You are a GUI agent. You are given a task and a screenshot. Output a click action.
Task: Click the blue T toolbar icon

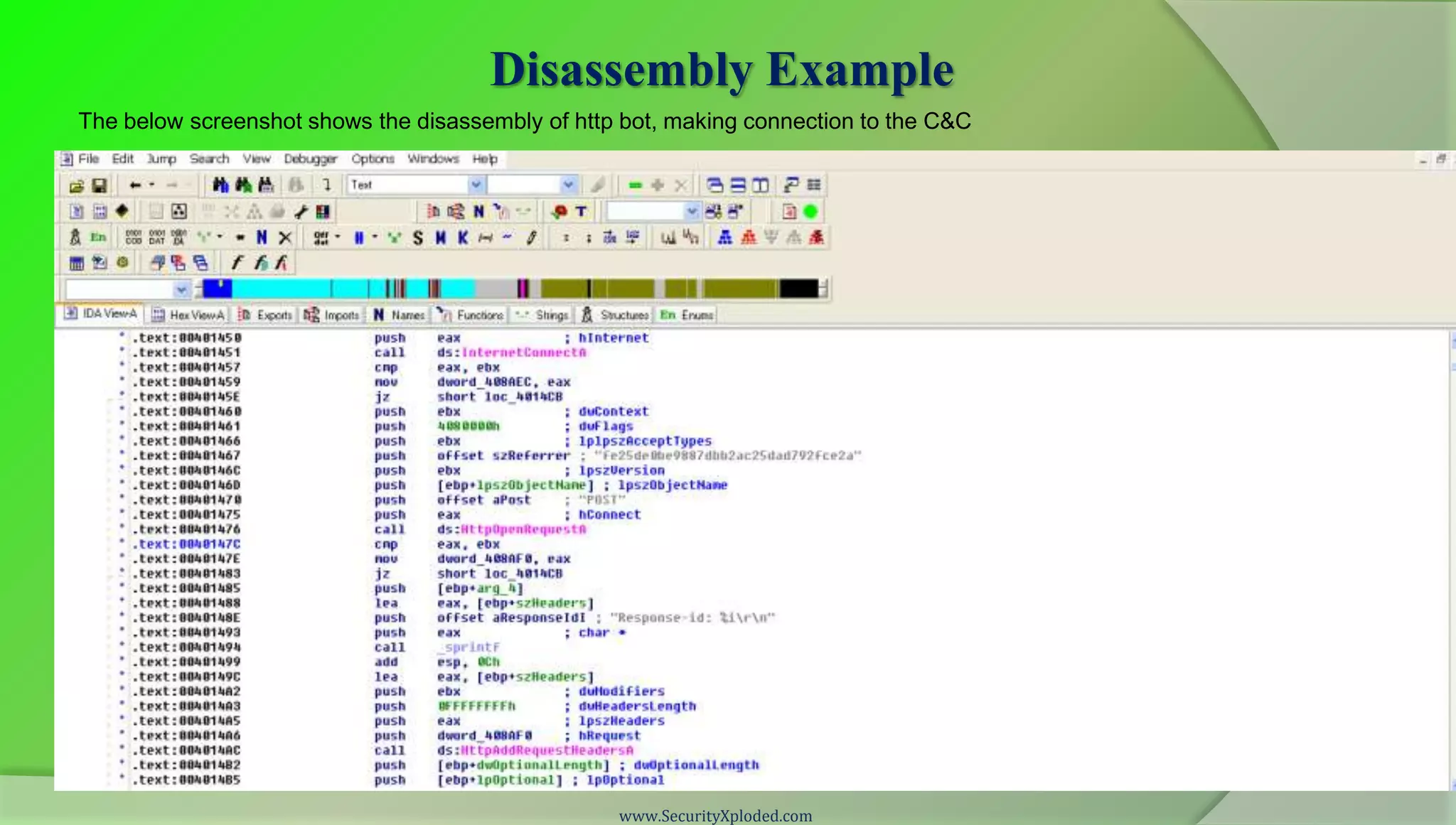[582, 211]
